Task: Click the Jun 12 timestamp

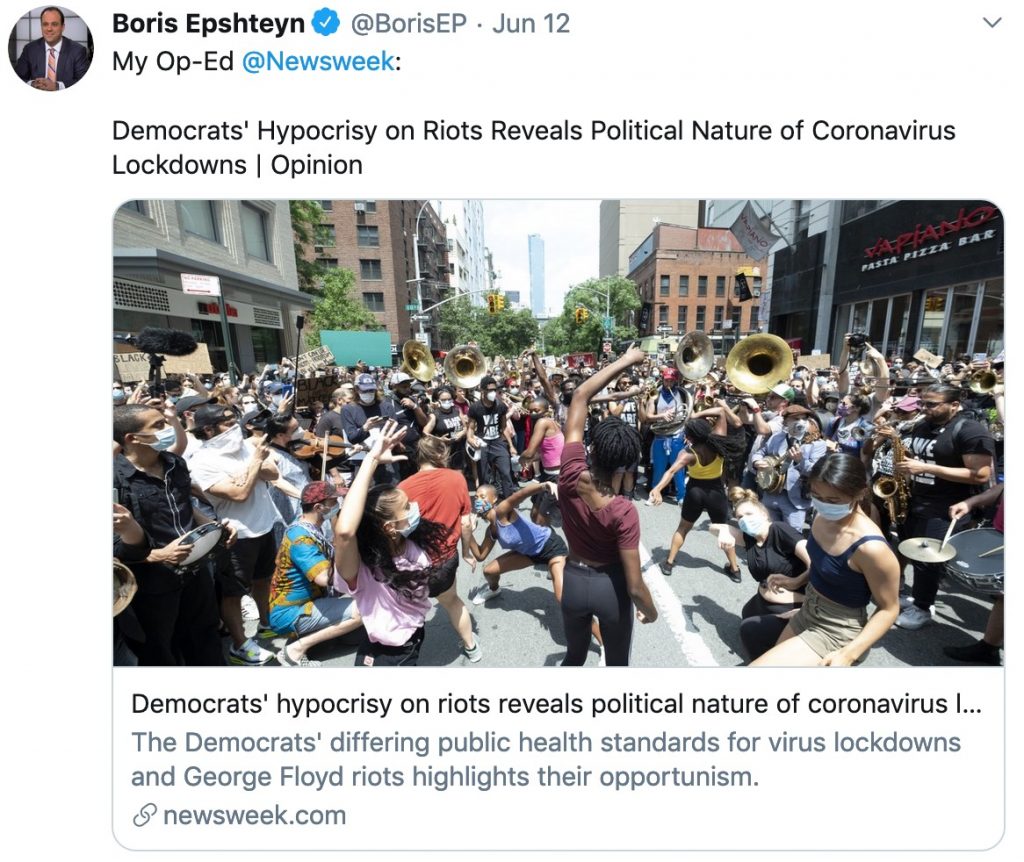Action: [x=531, y=24]
